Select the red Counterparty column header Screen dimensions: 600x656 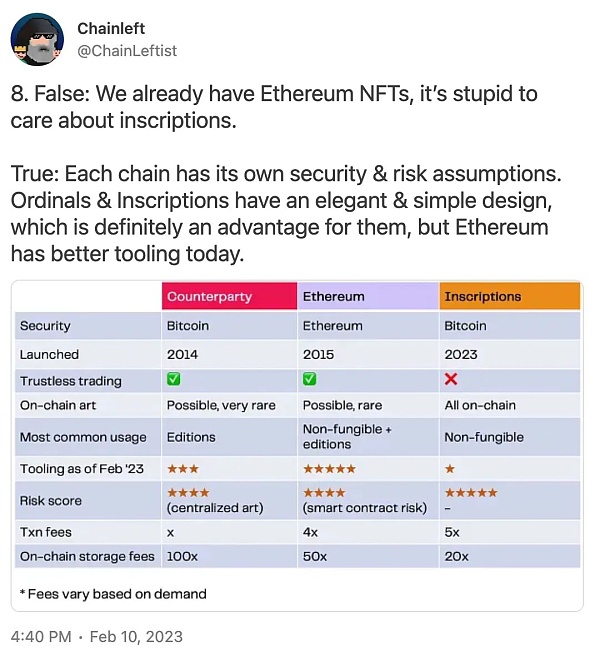point(229,297)
